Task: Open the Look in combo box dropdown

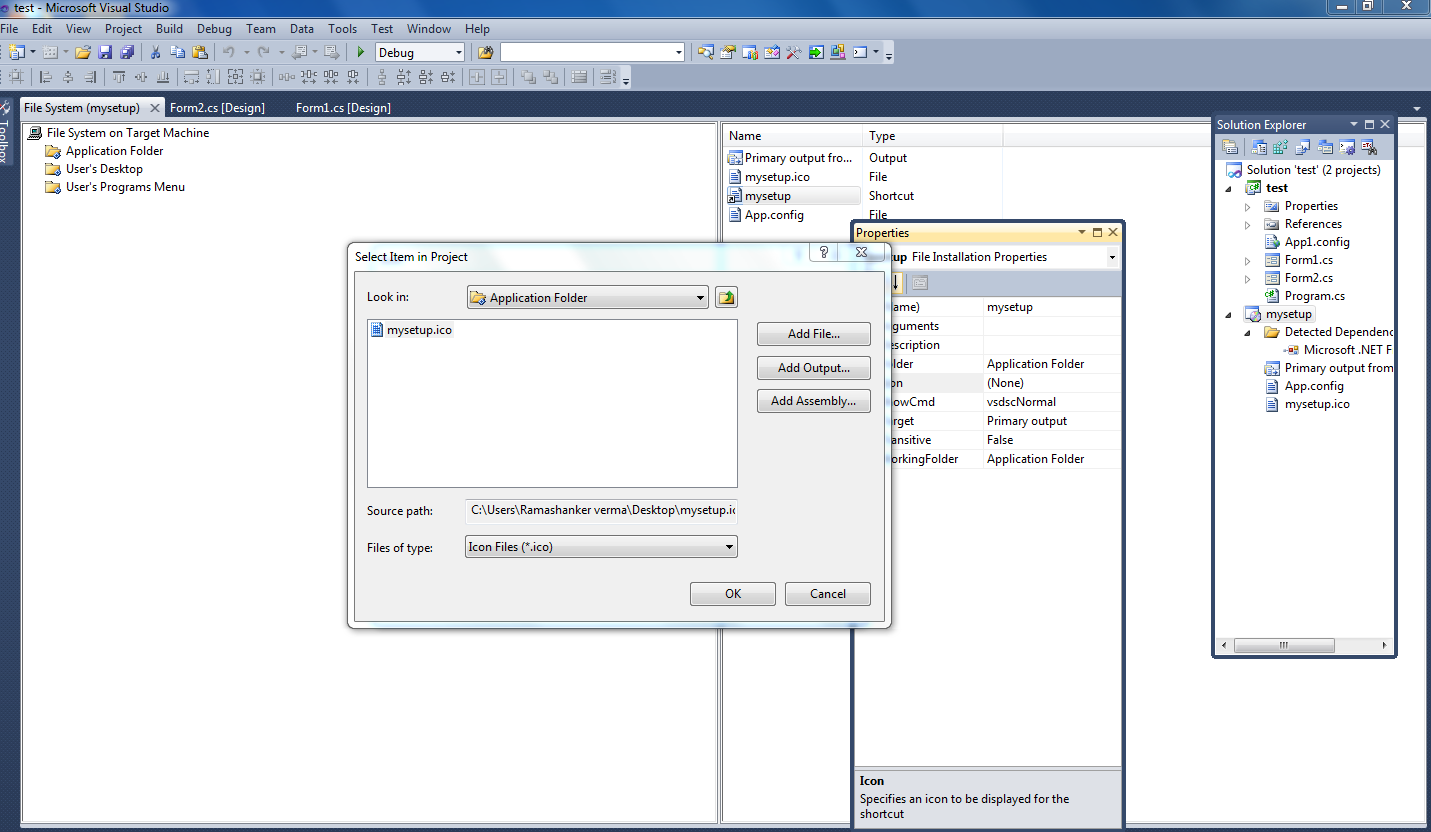Action: click(x=700, y=297)
